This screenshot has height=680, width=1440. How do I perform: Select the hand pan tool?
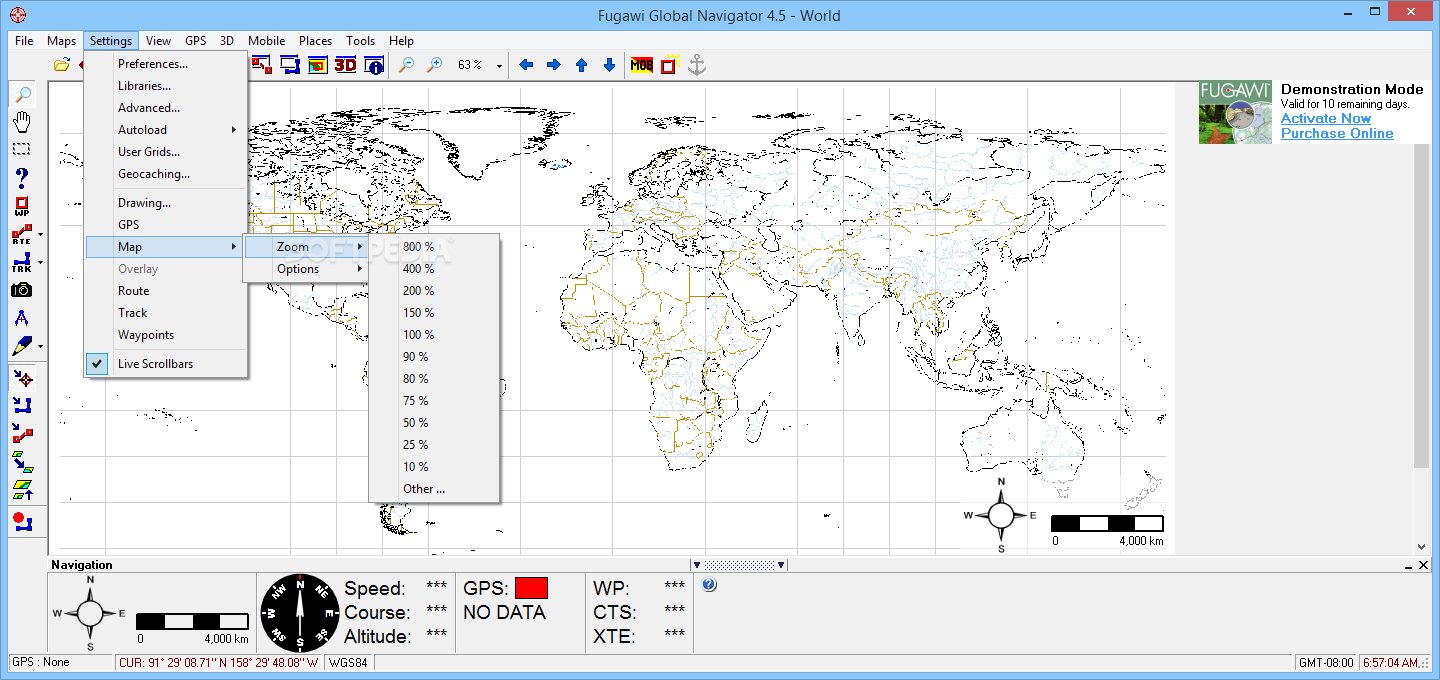point(22,121)
